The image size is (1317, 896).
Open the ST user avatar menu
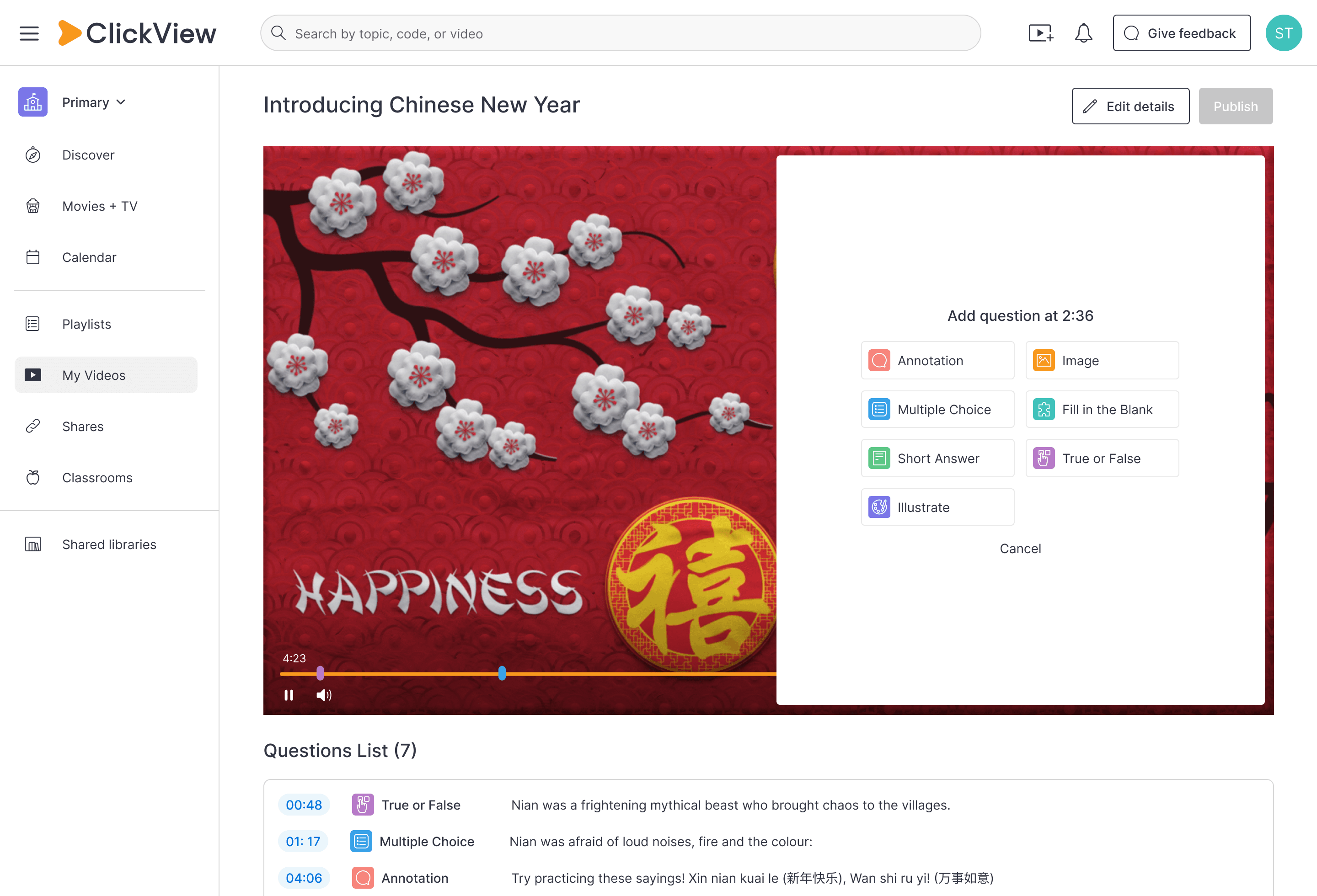[x=1284, y=33]
